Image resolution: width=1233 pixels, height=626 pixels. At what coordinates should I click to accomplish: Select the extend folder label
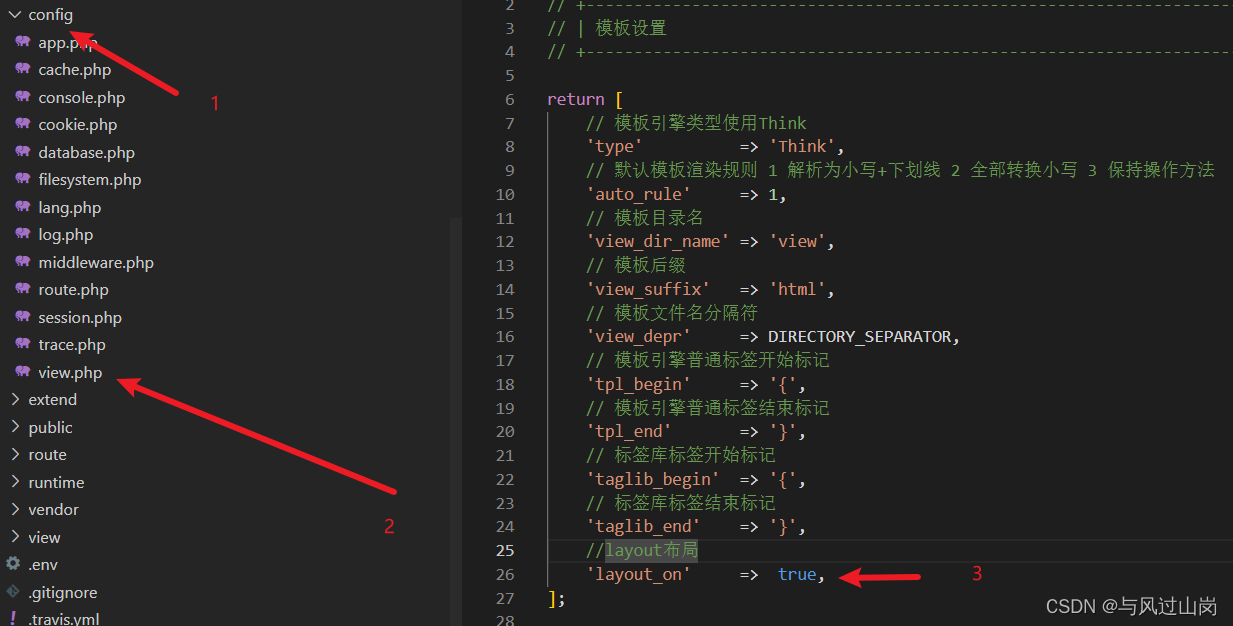pyautogui.click(x=53, y=399)
